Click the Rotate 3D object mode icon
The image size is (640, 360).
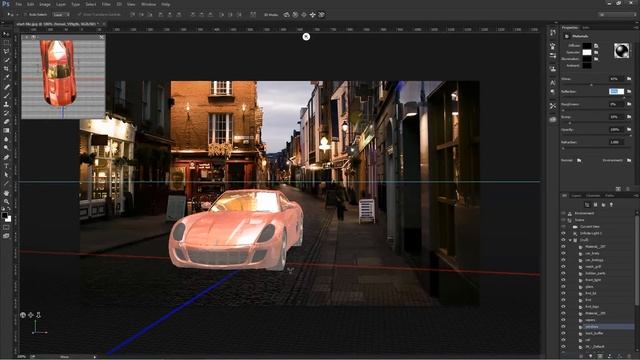286,15
